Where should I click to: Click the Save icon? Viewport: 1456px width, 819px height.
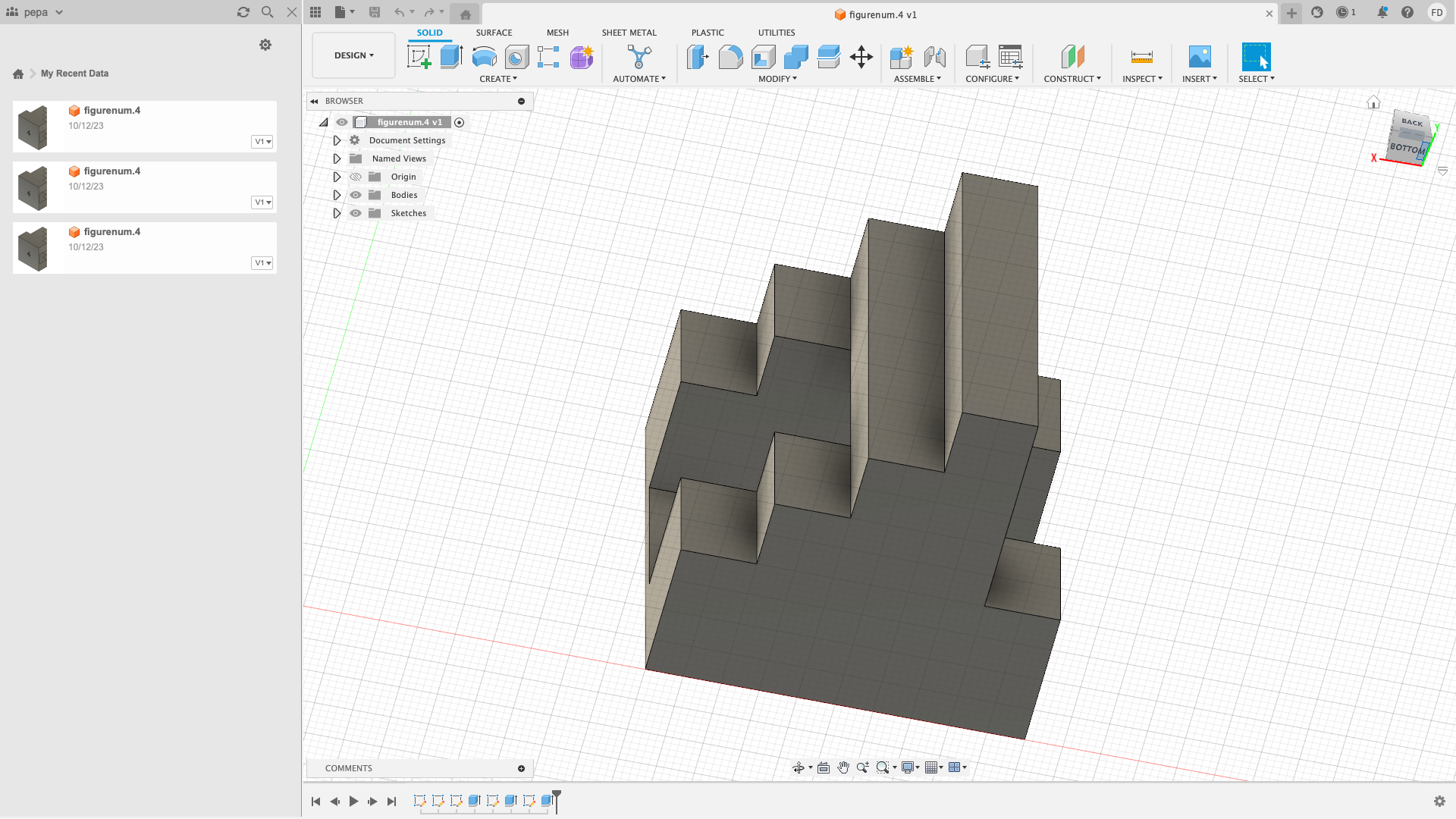tap(375, 12)
